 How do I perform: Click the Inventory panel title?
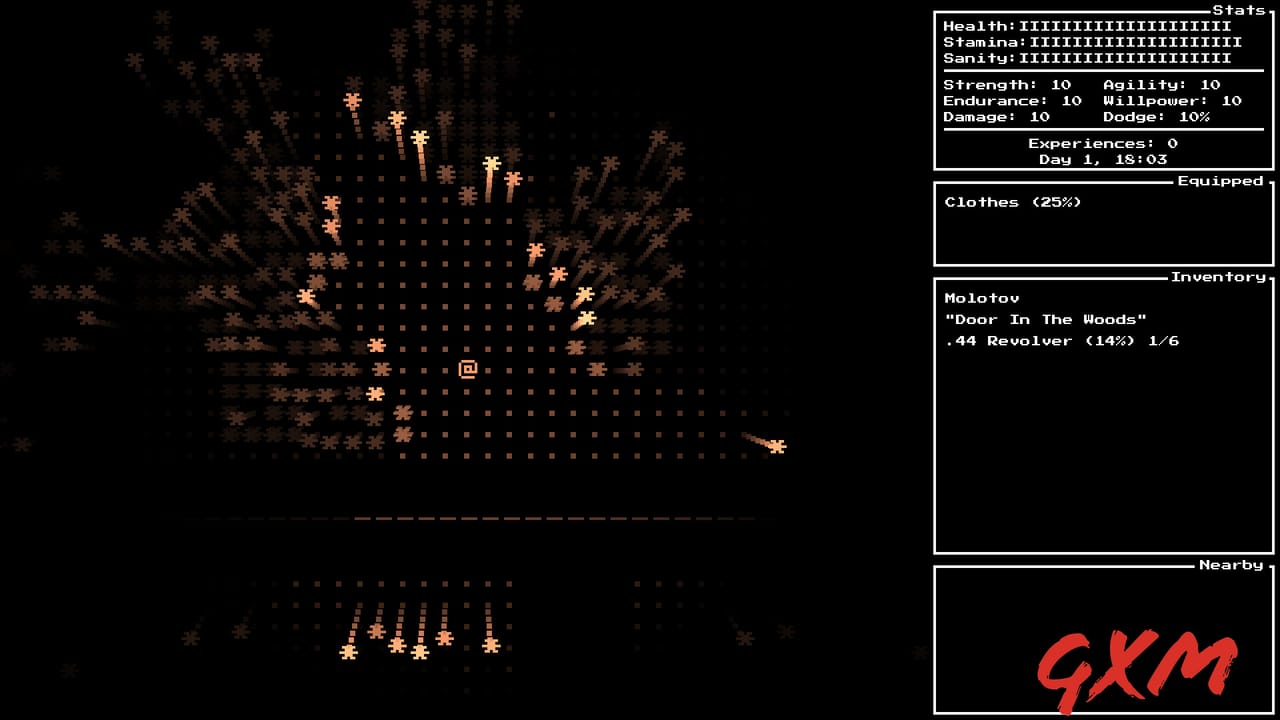tap(1217, 277)
